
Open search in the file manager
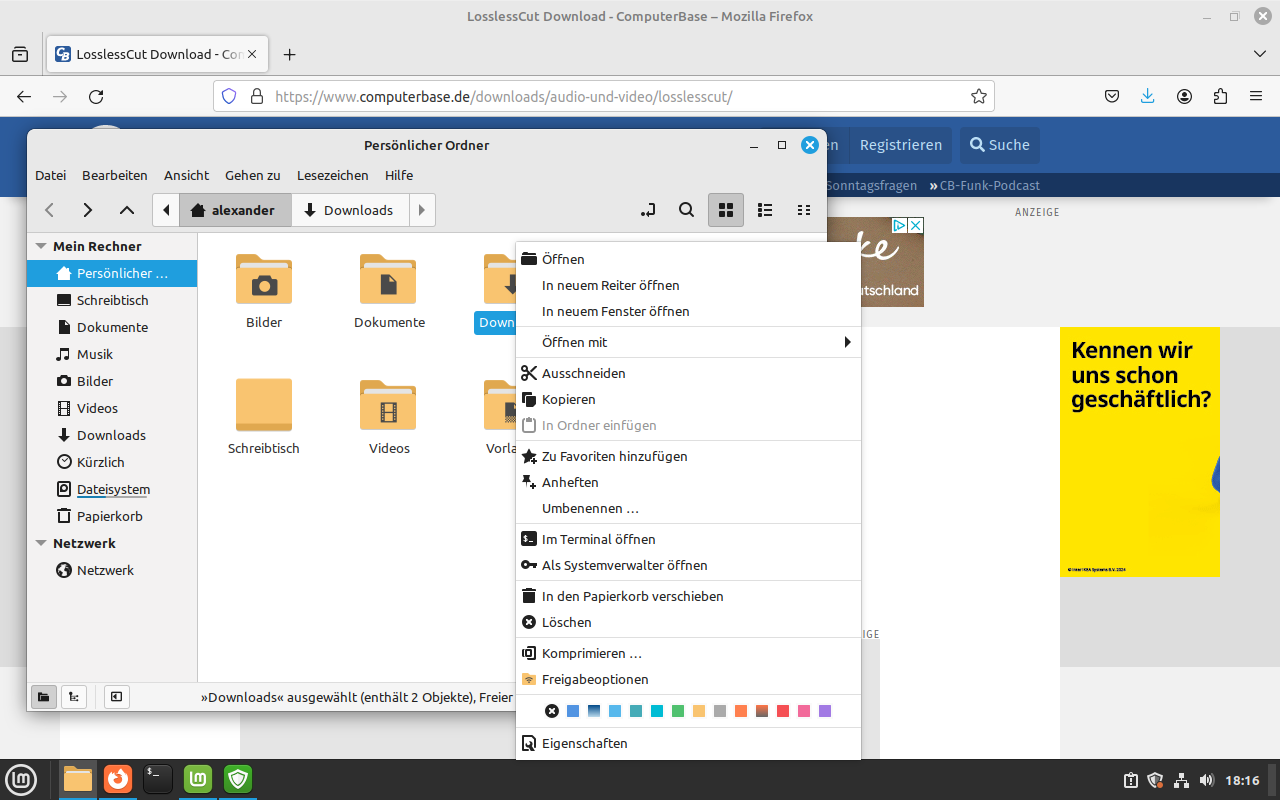click(x=687, y=210)
